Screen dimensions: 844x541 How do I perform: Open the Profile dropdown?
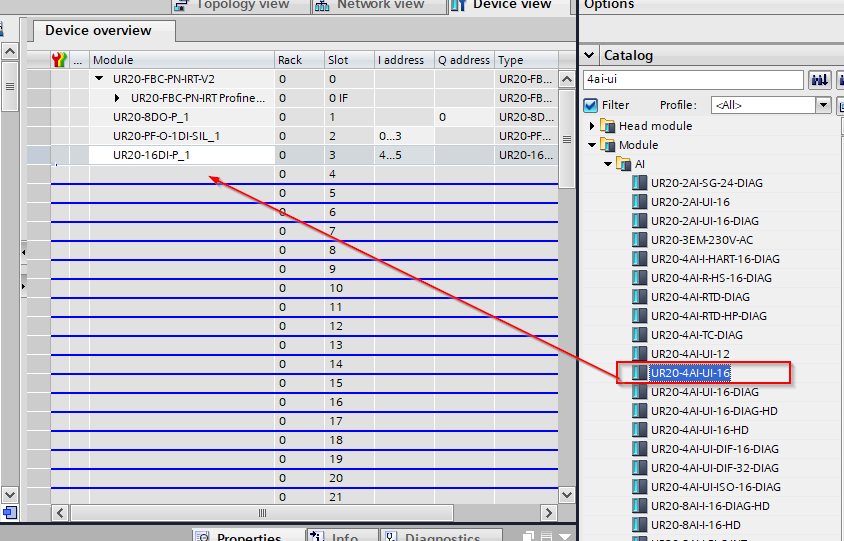pos(823,105)
